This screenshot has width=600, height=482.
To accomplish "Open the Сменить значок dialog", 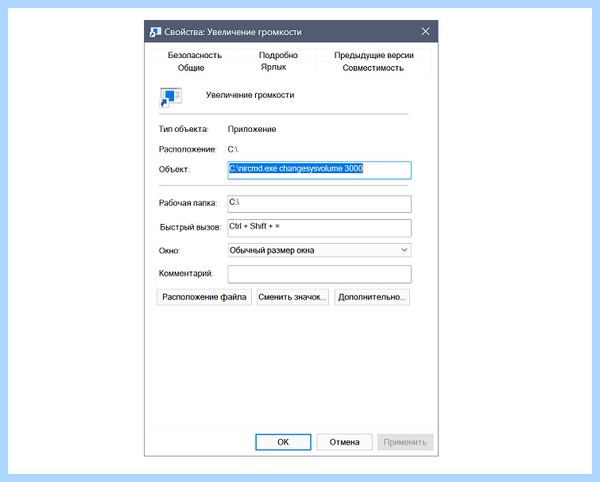I will (x=292, y=297).
